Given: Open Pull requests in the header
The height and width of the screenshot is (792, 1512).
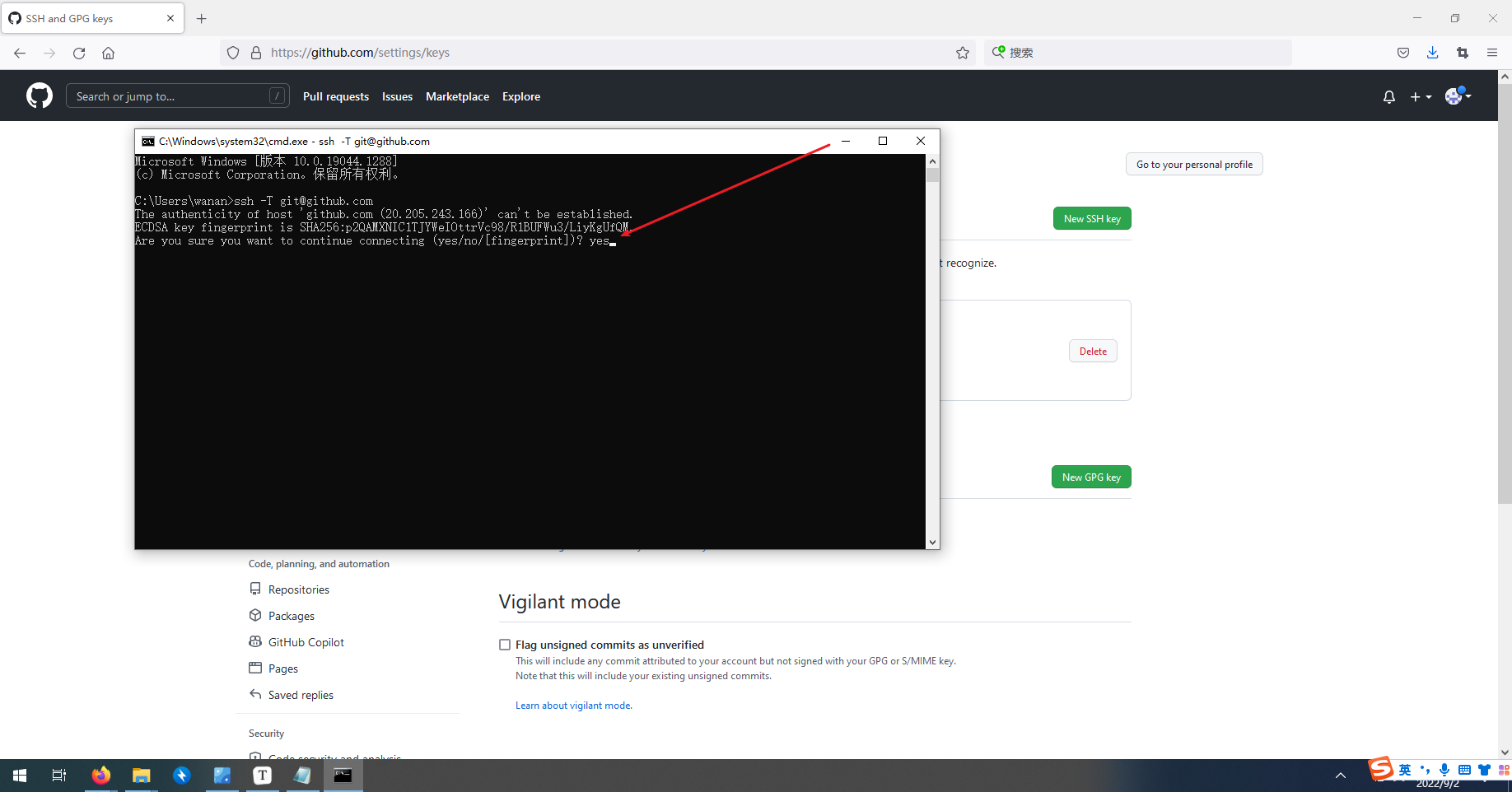Looking at the screenshot, I should (x=336, y=96).
